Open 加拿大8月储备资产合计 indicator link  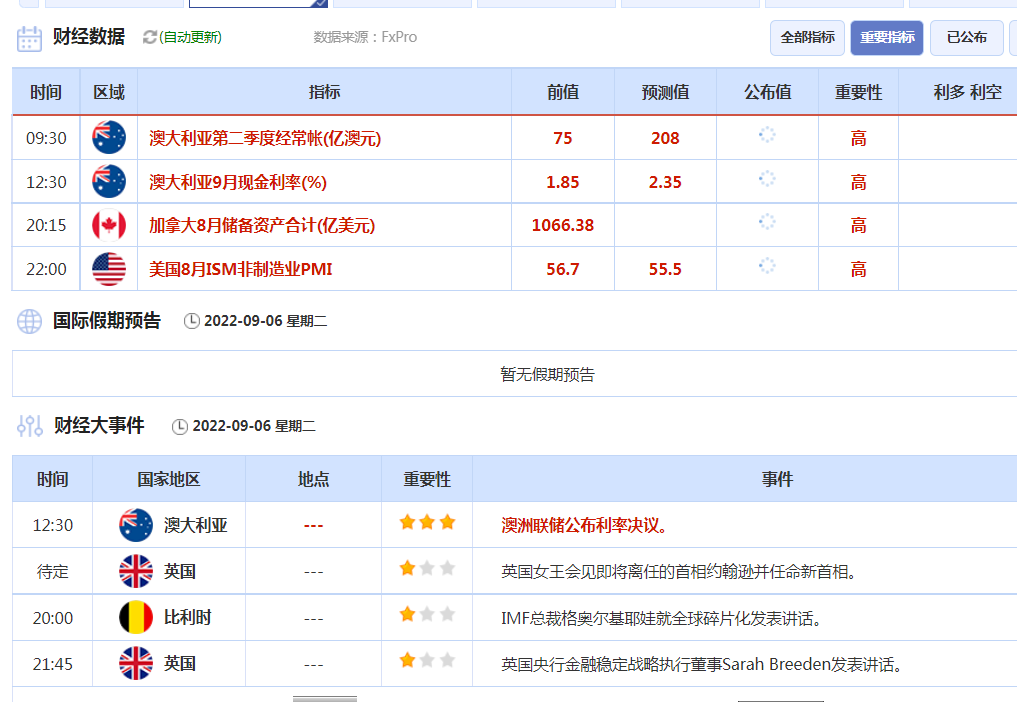(x=262, y=225)
